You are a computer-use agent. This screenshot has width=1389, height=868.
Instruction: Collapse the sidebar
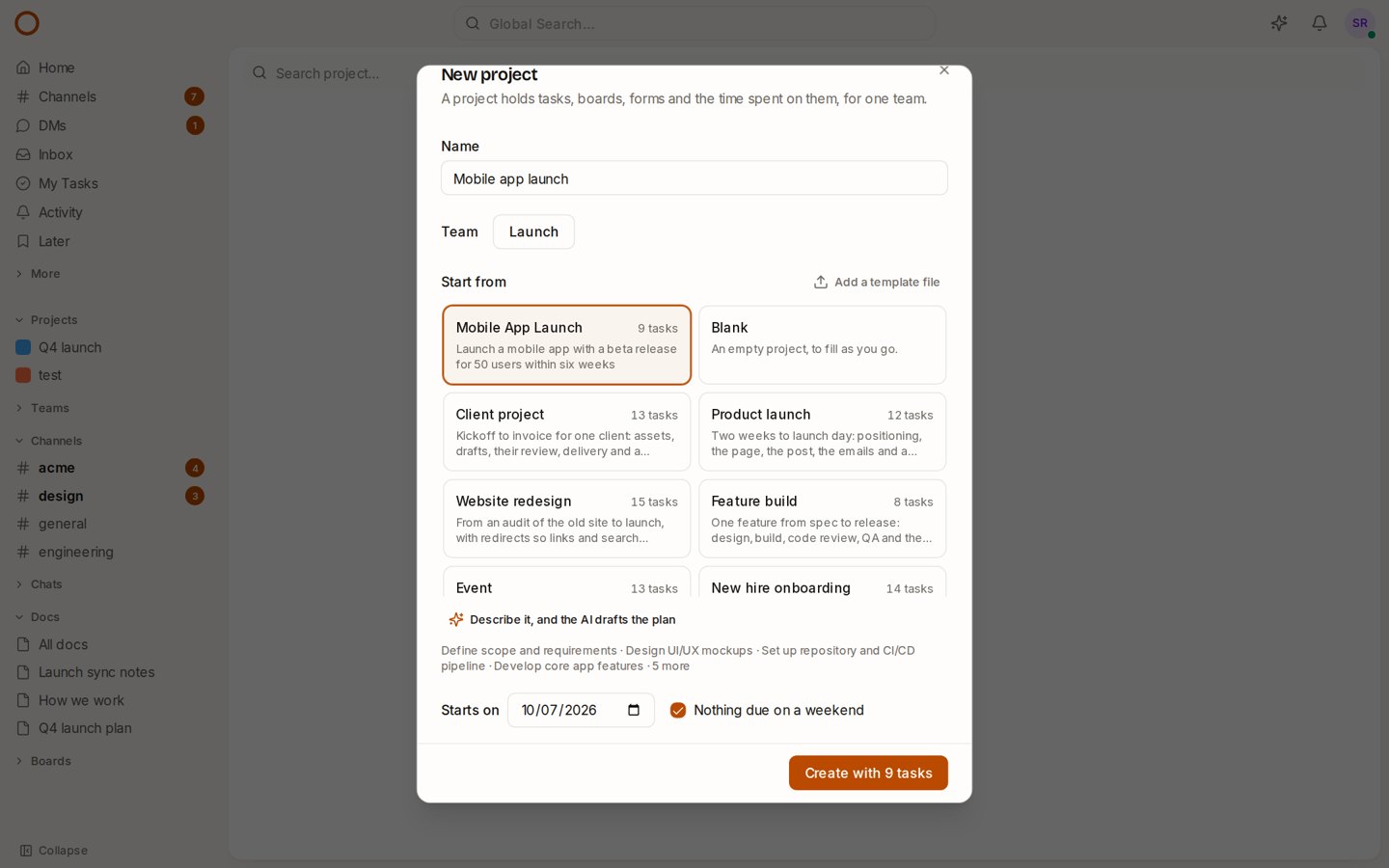pos(54,851)
